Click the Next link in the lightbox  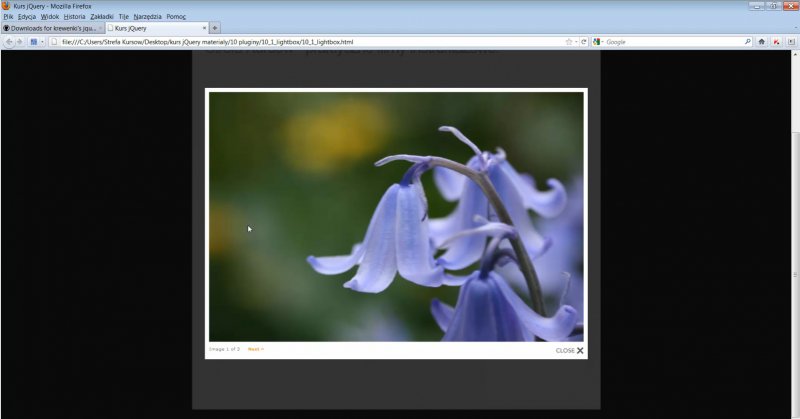255,349
